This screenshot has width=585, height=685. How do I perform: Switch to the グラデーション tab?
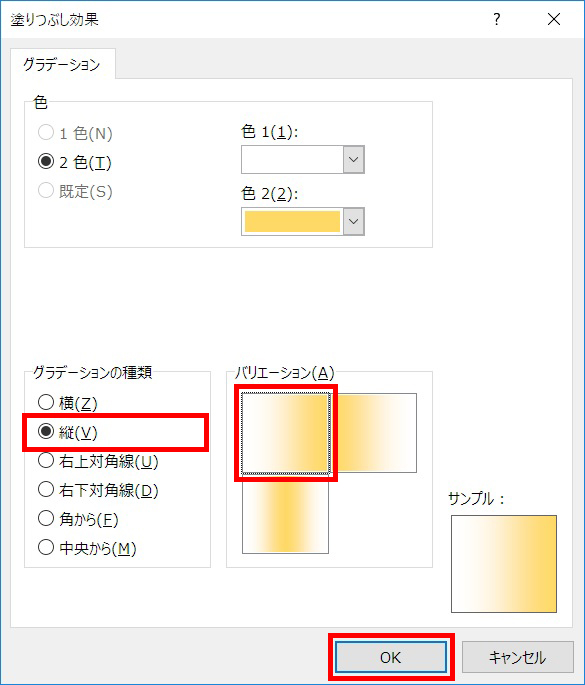pos(62,65)
